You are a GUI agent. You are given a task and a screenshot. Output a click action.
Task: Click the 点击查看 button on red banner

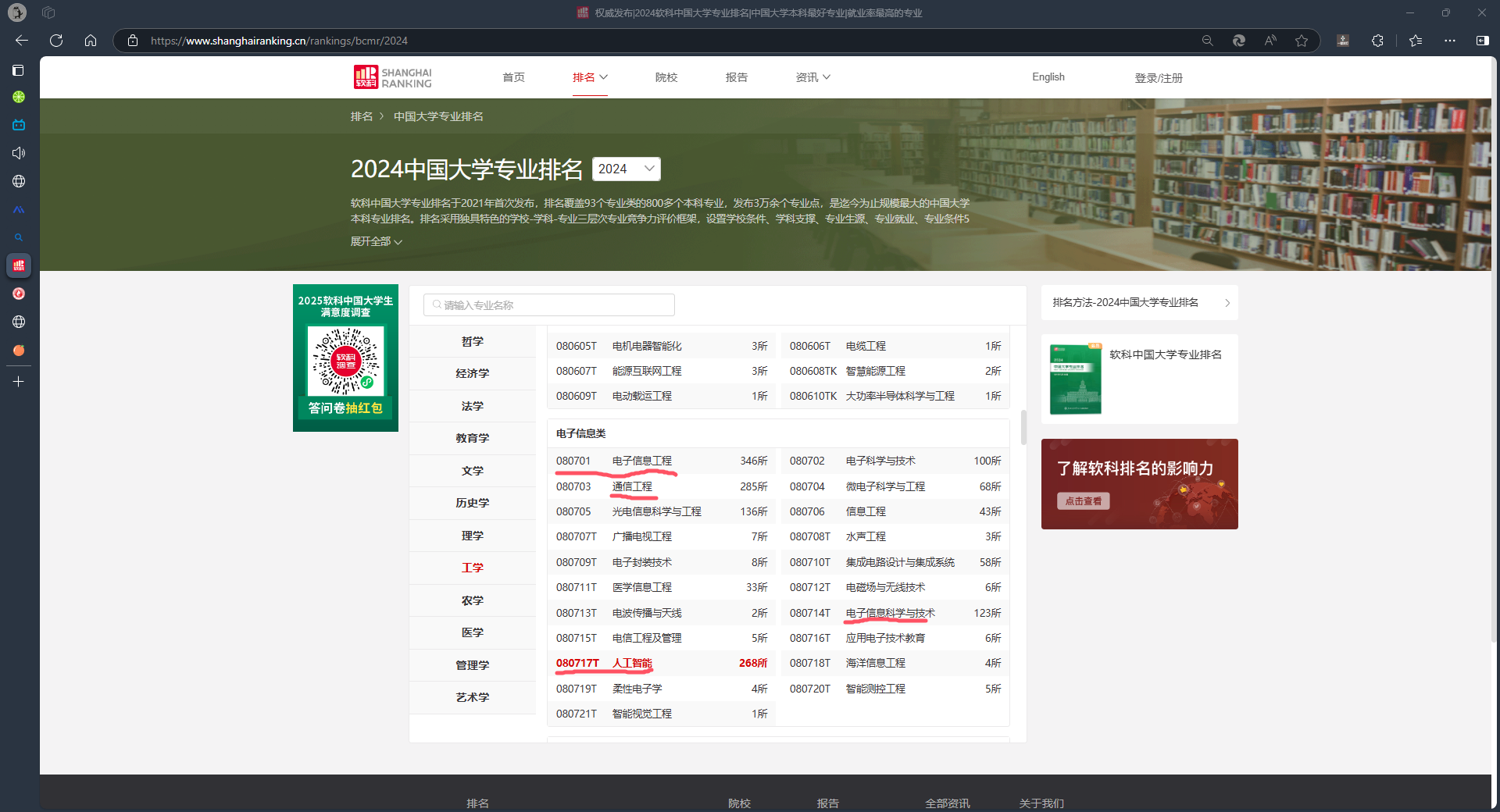pos(1083,501)
